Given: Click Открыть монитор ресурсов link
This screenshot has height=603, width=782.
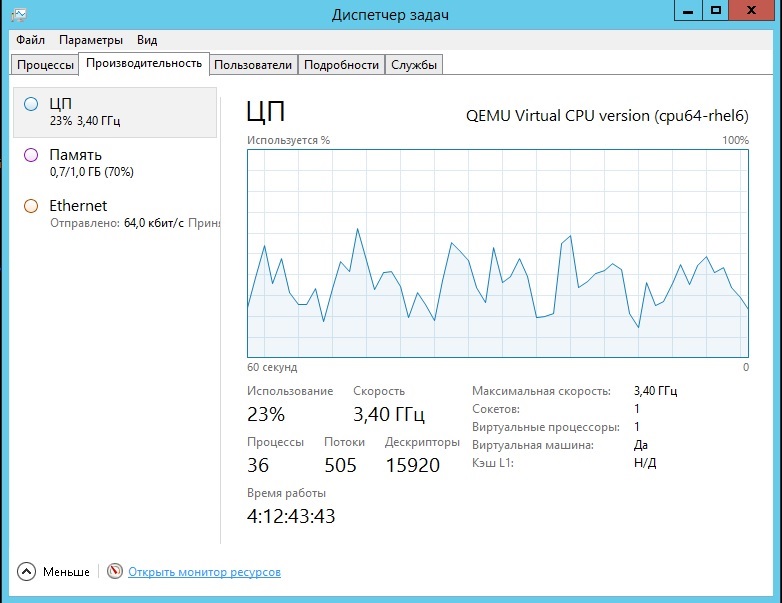Looking at the screenshot, I should [x=204, y=572].
